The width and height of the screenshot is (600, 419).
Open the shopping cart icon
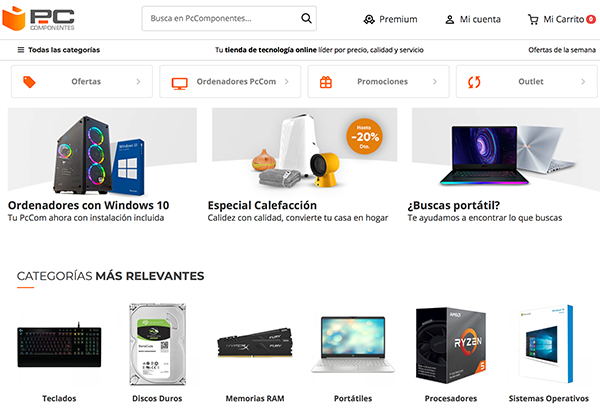[x=533, y=19]
